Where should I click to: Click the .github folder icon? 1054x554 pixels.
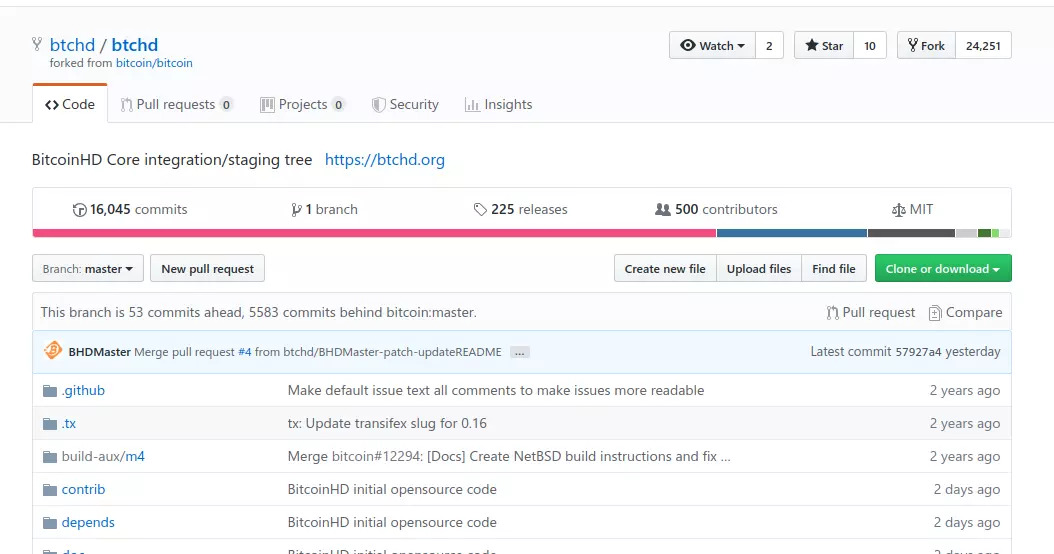pos(50,391)
